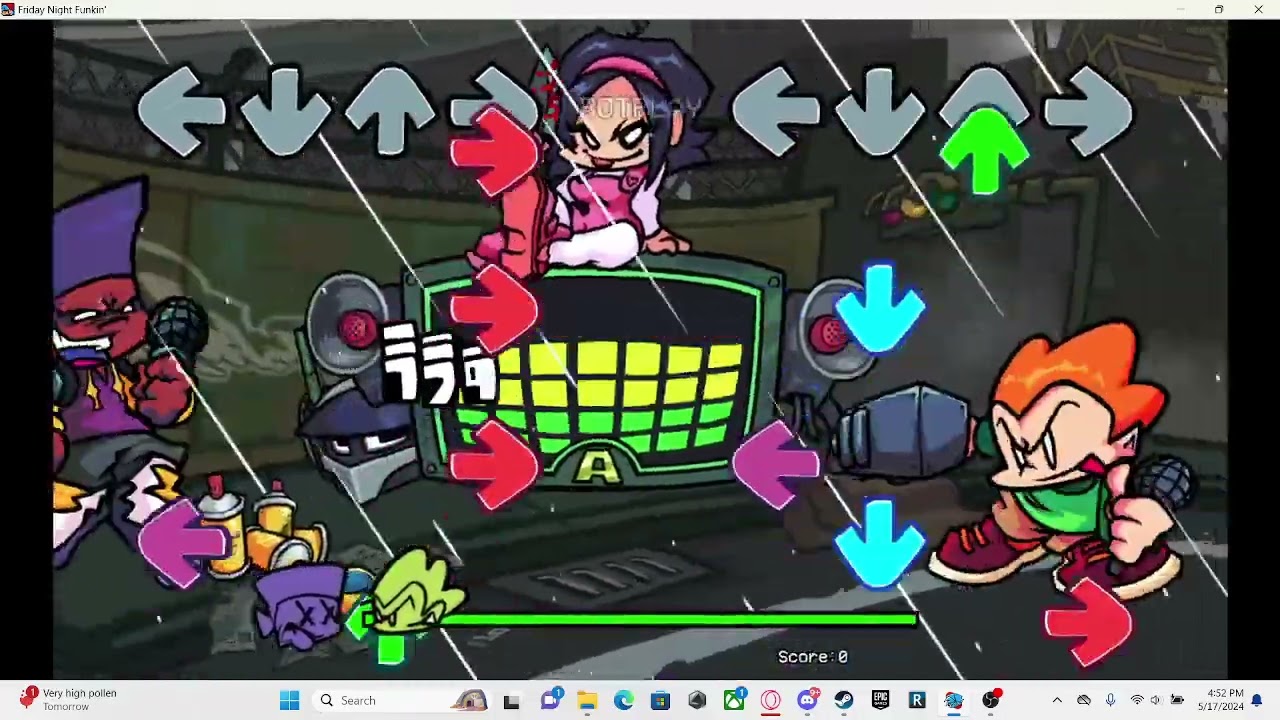1280x720 pixels.
Task: Open Steam from taskbar
Action: [x=844, y=700]
